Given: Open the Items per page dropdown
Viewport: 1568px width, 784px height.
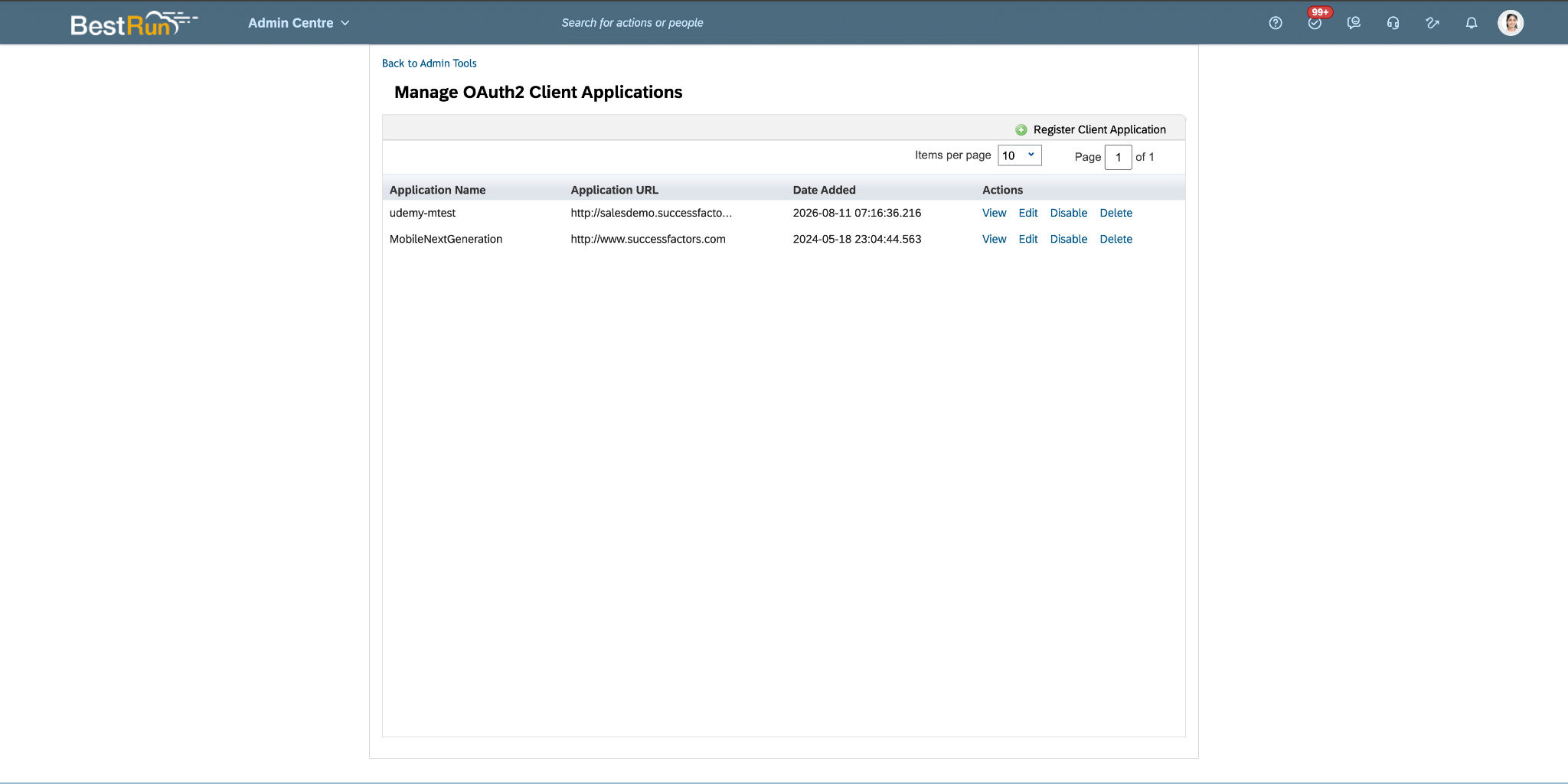Looking at the screenshot, I should click(1019, 155).
